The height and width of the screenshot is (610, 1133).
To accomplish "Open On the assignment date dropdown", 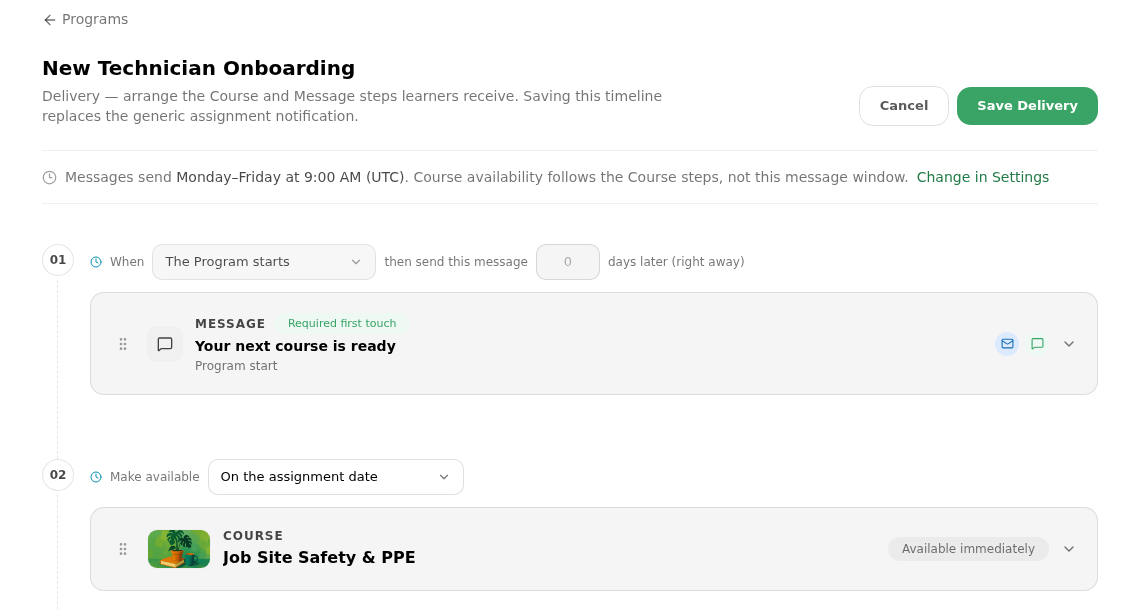I will [x=335, y=477].
